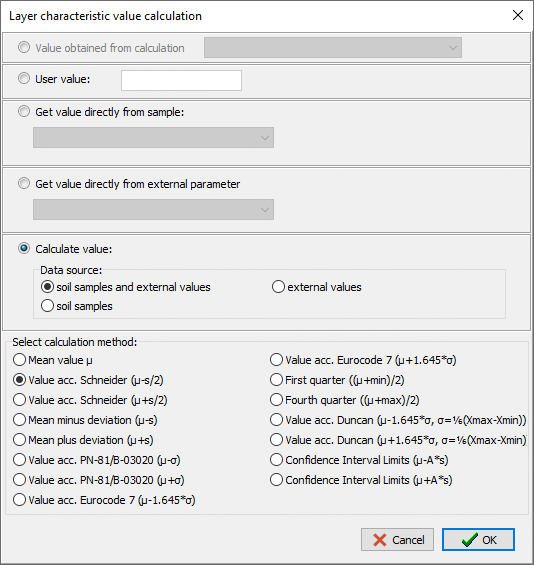Open the sample selection dropdown
Viewport: 534px width, 565px height.
(x=153, y=137)
